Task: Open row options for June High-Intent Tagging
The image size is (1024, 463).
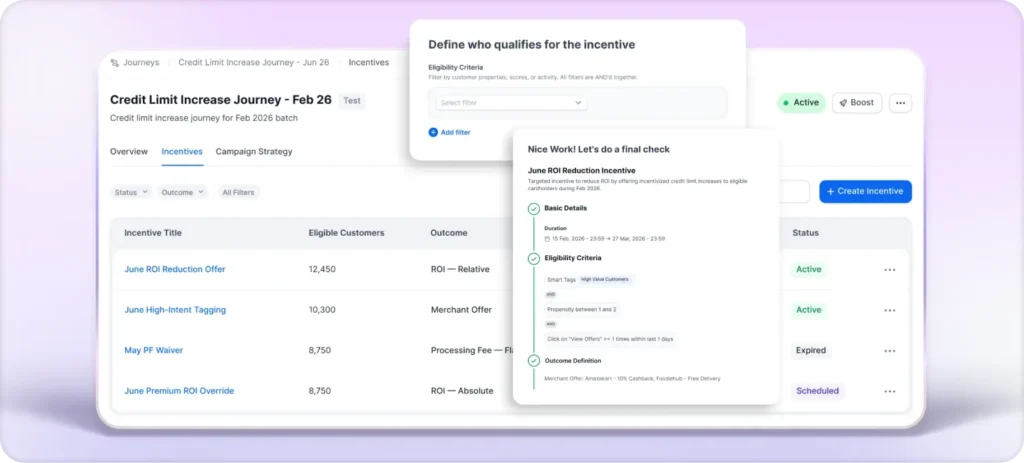Action: pos(889,310)
